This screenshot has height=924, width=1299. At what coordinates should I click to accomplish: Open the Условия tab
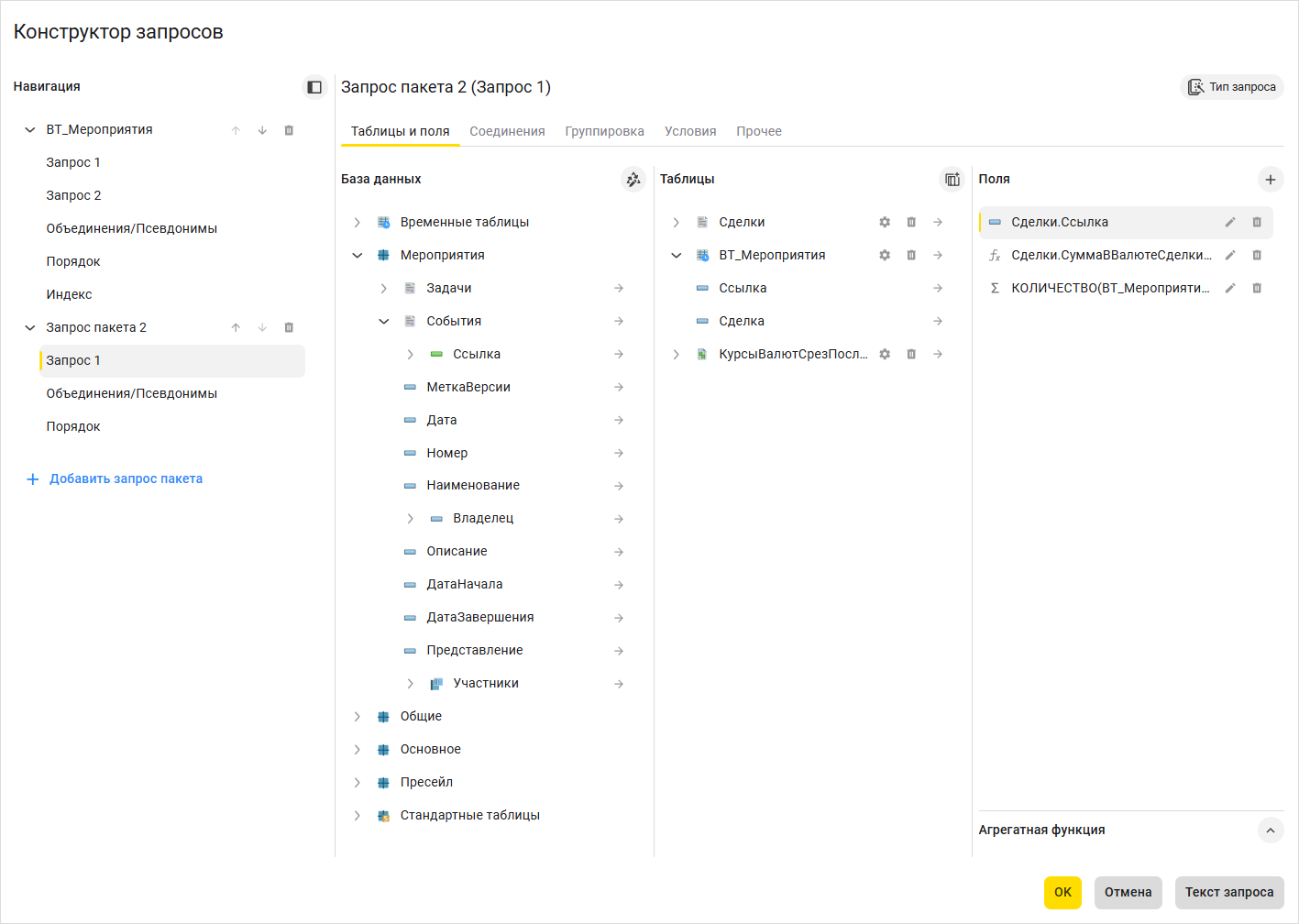pyautogui.click(x=690, y=132)
